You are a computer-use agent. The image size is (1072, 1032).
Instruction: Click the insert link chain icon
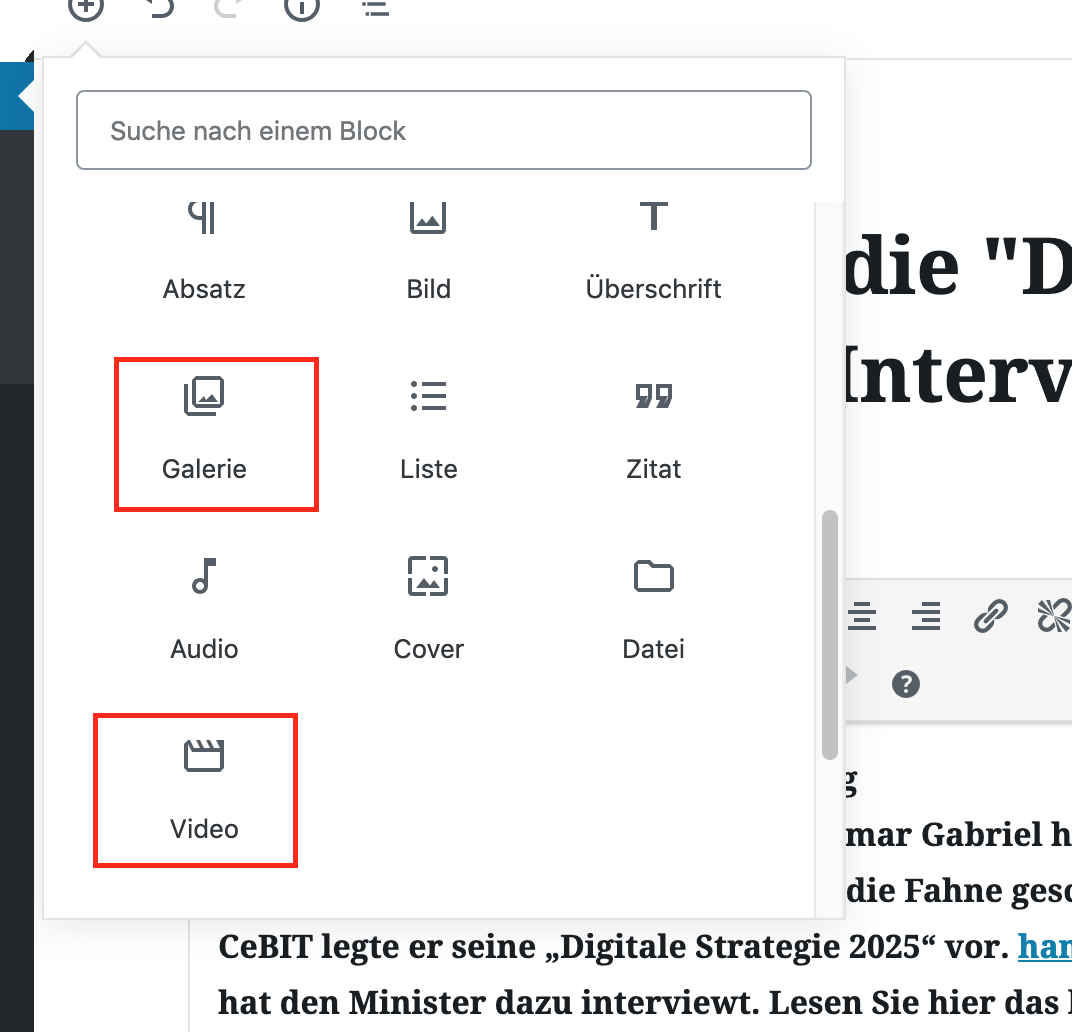(990, 617)
